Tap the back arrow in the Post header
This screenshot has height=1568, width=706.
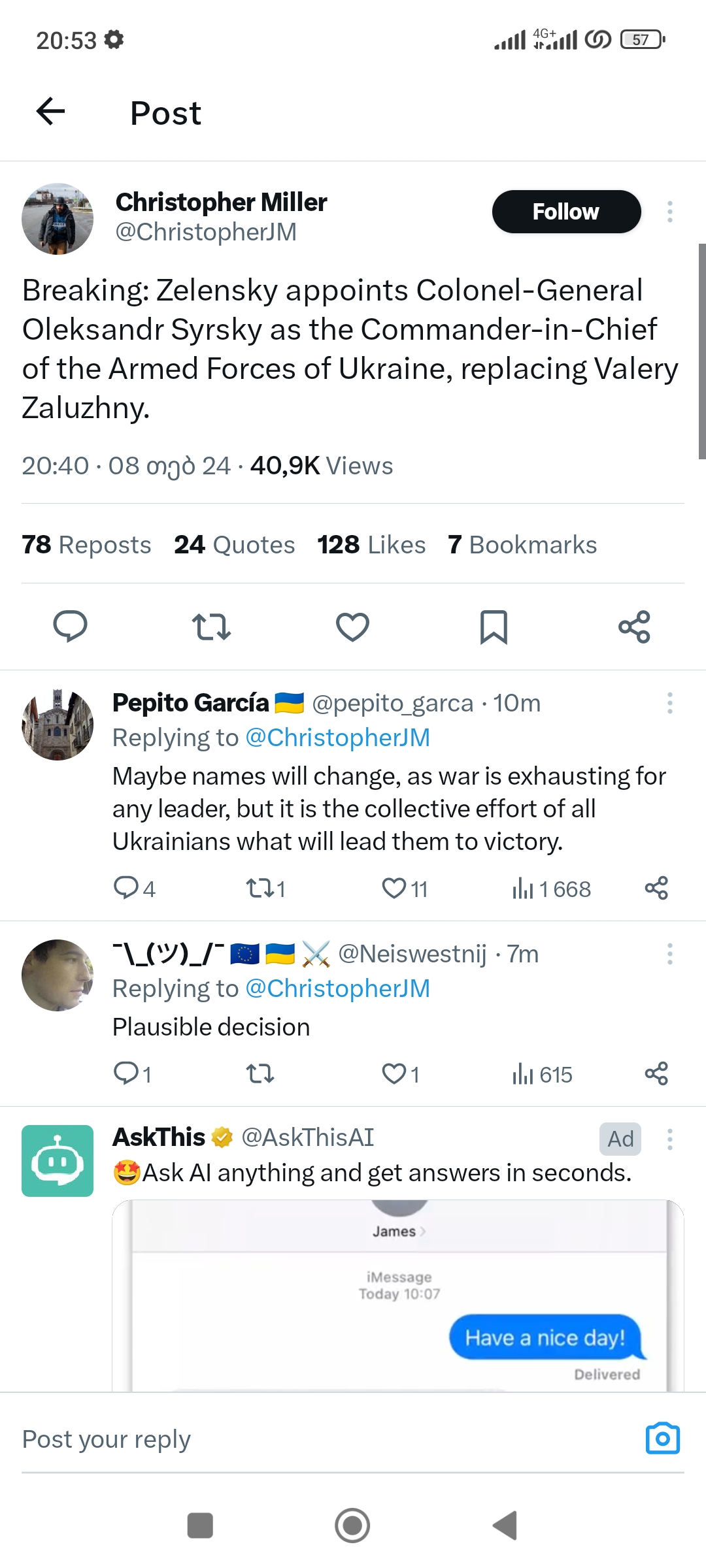(x=50, y=112)
